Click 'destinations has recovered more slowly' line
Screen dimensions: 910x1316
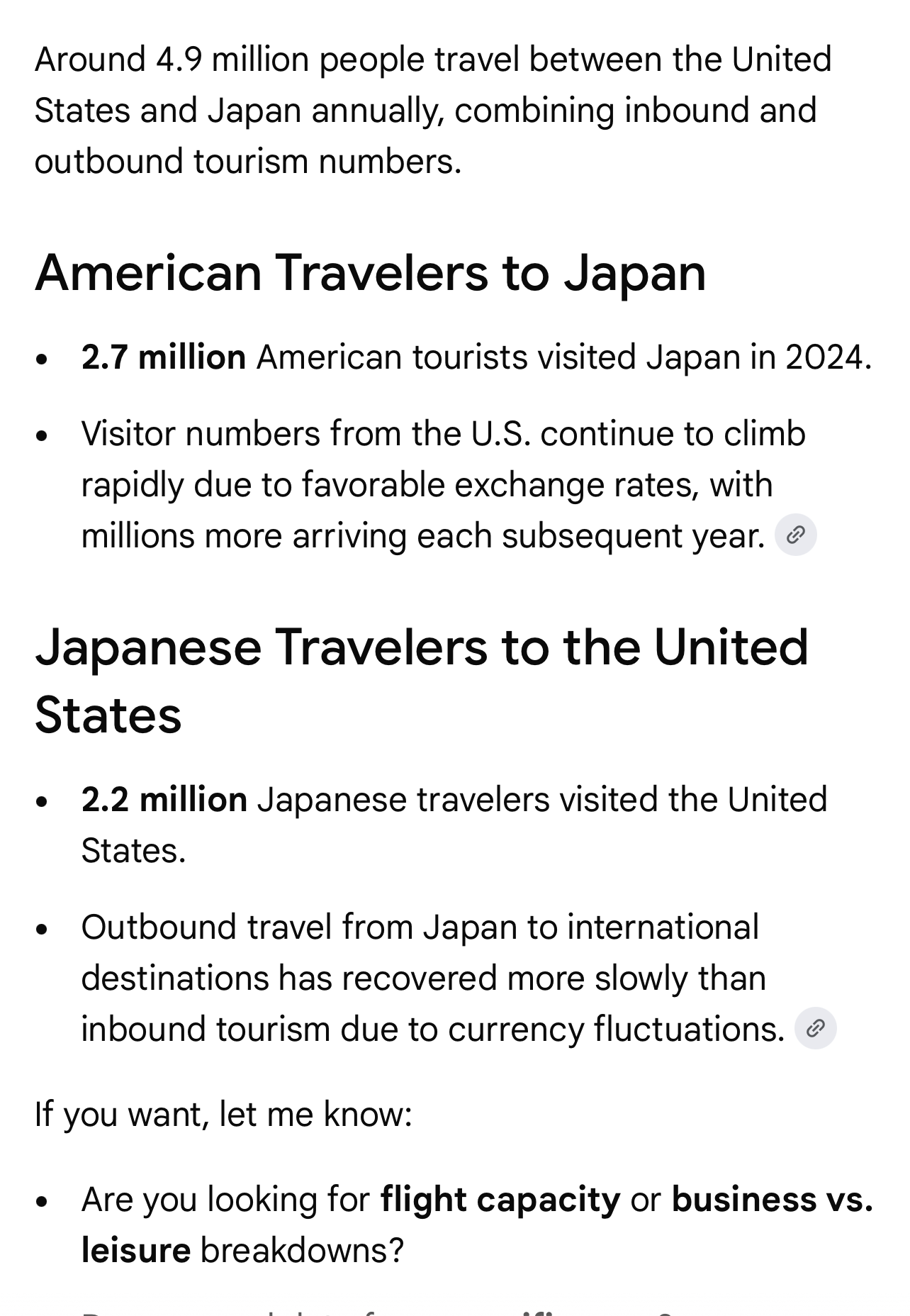424,978
